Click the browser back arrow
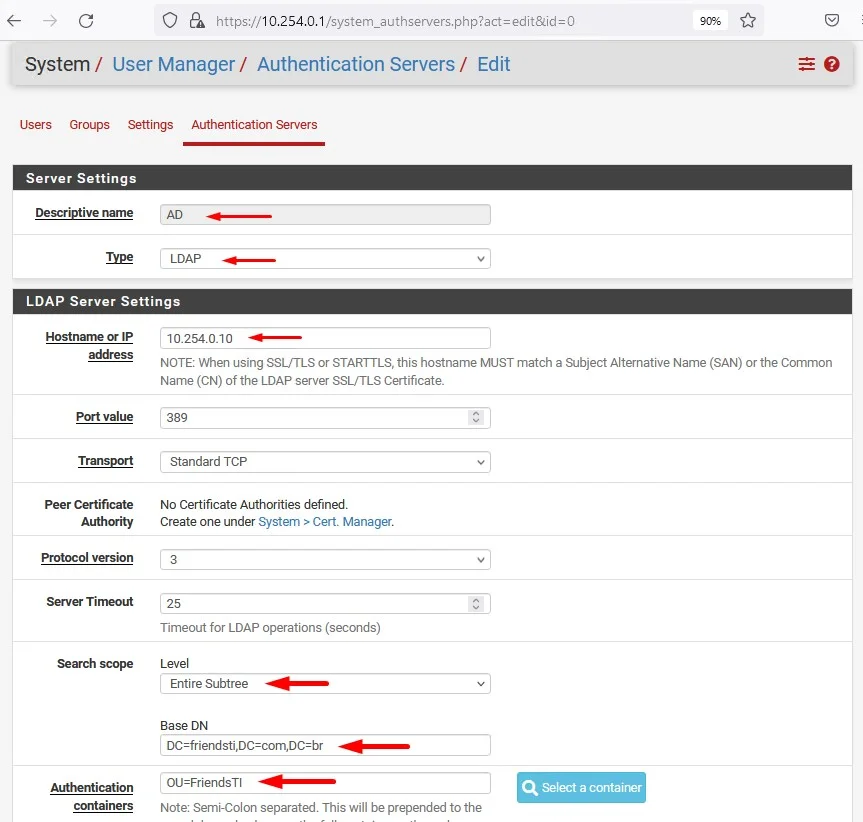The image size is (863, 822). [14, 21]
